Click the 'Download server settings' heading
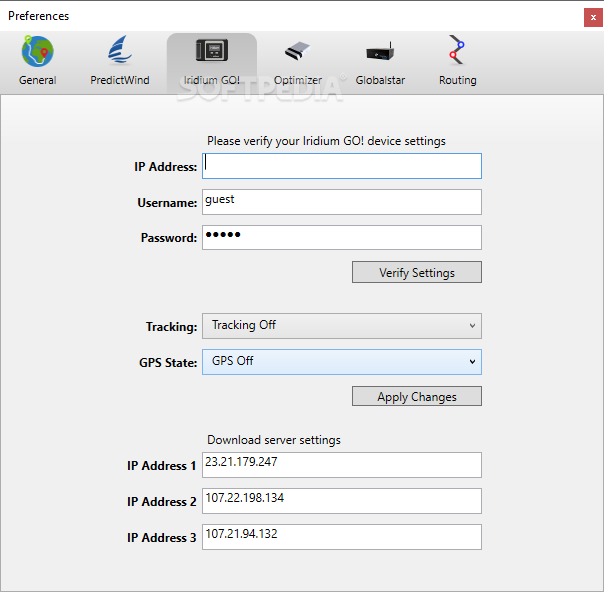604x592 pixels. coord(274,440)
